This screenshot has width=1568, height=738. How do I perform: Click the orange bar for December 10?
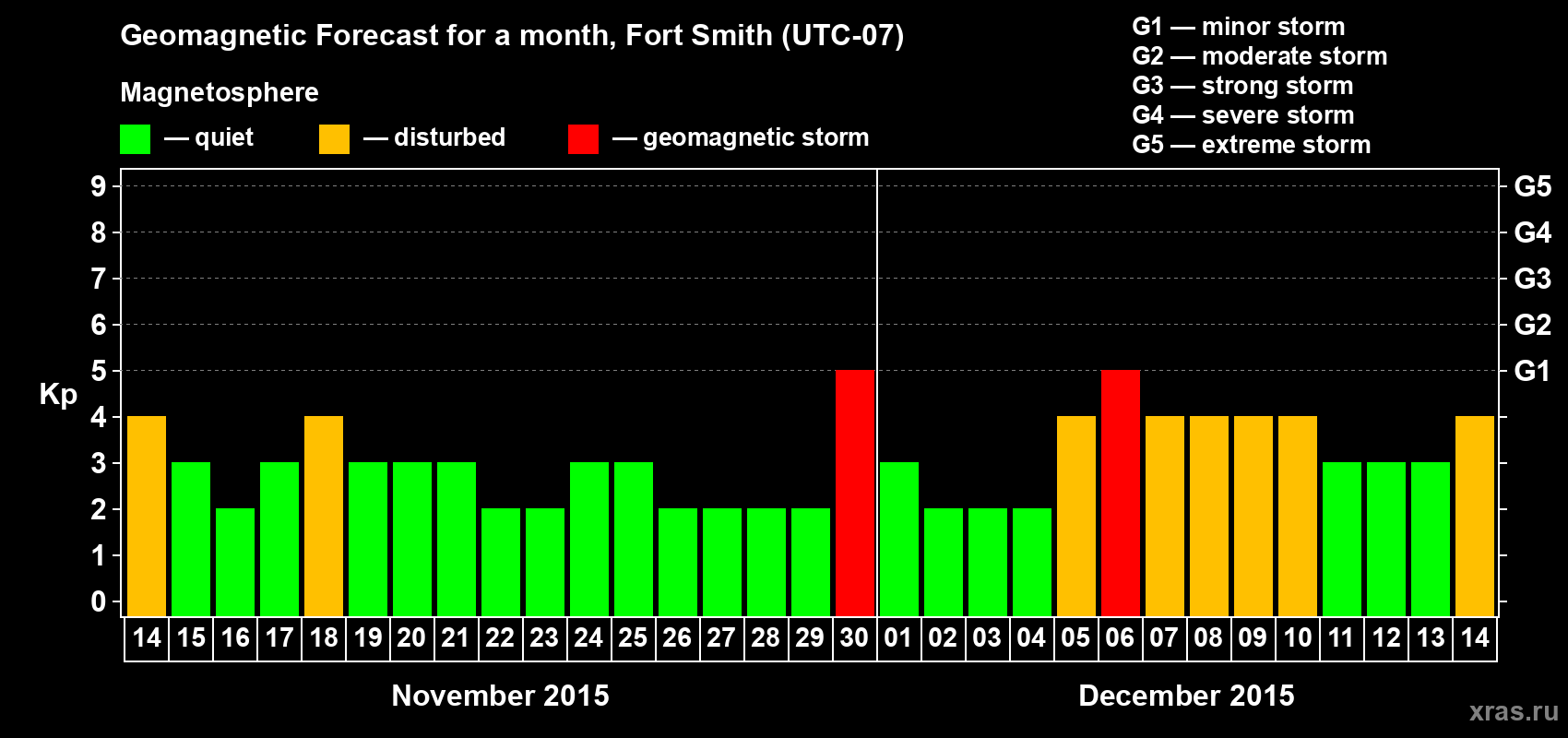tap(1298, 516)
